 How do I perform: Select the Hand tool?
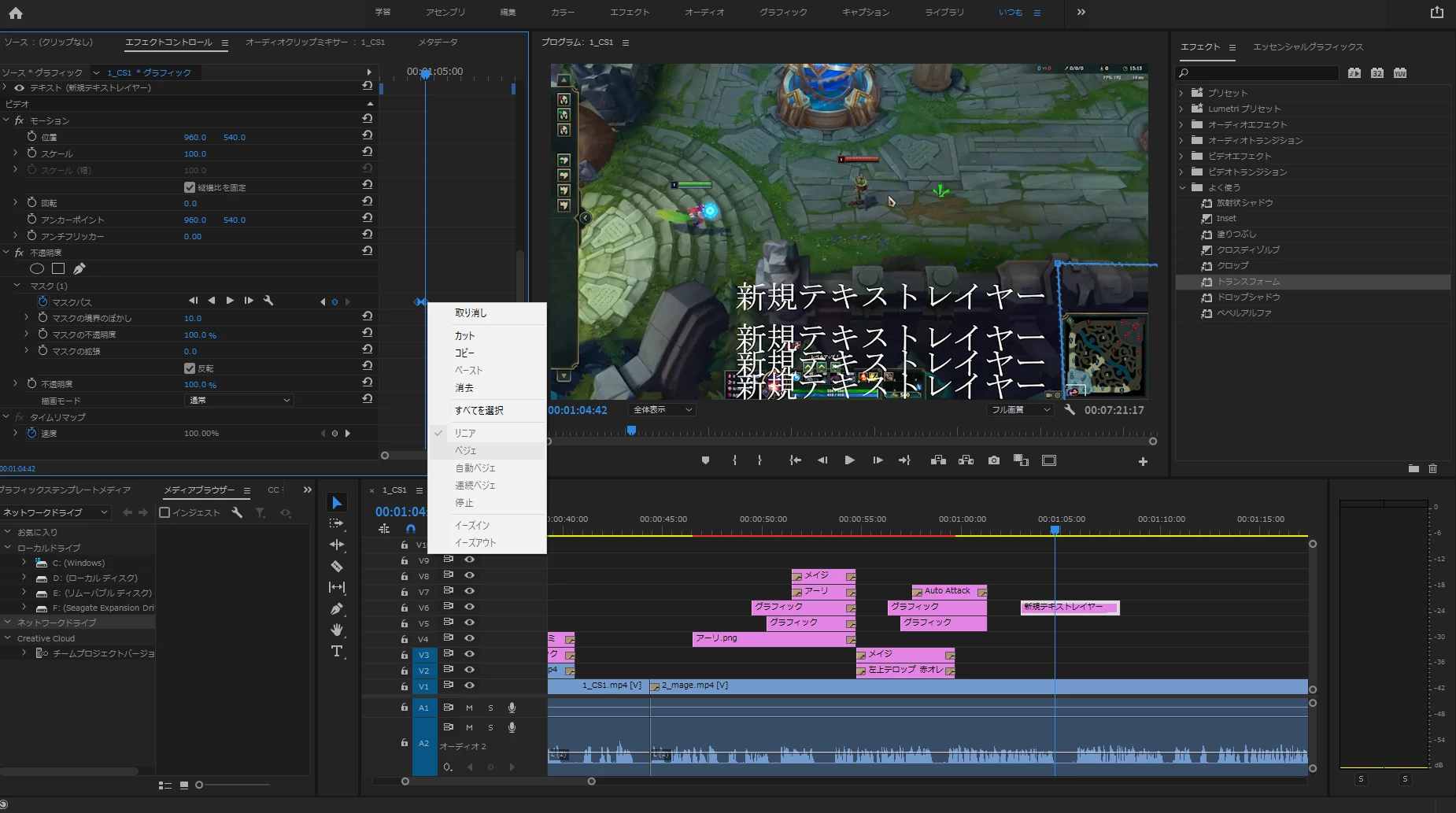(337, 630)
